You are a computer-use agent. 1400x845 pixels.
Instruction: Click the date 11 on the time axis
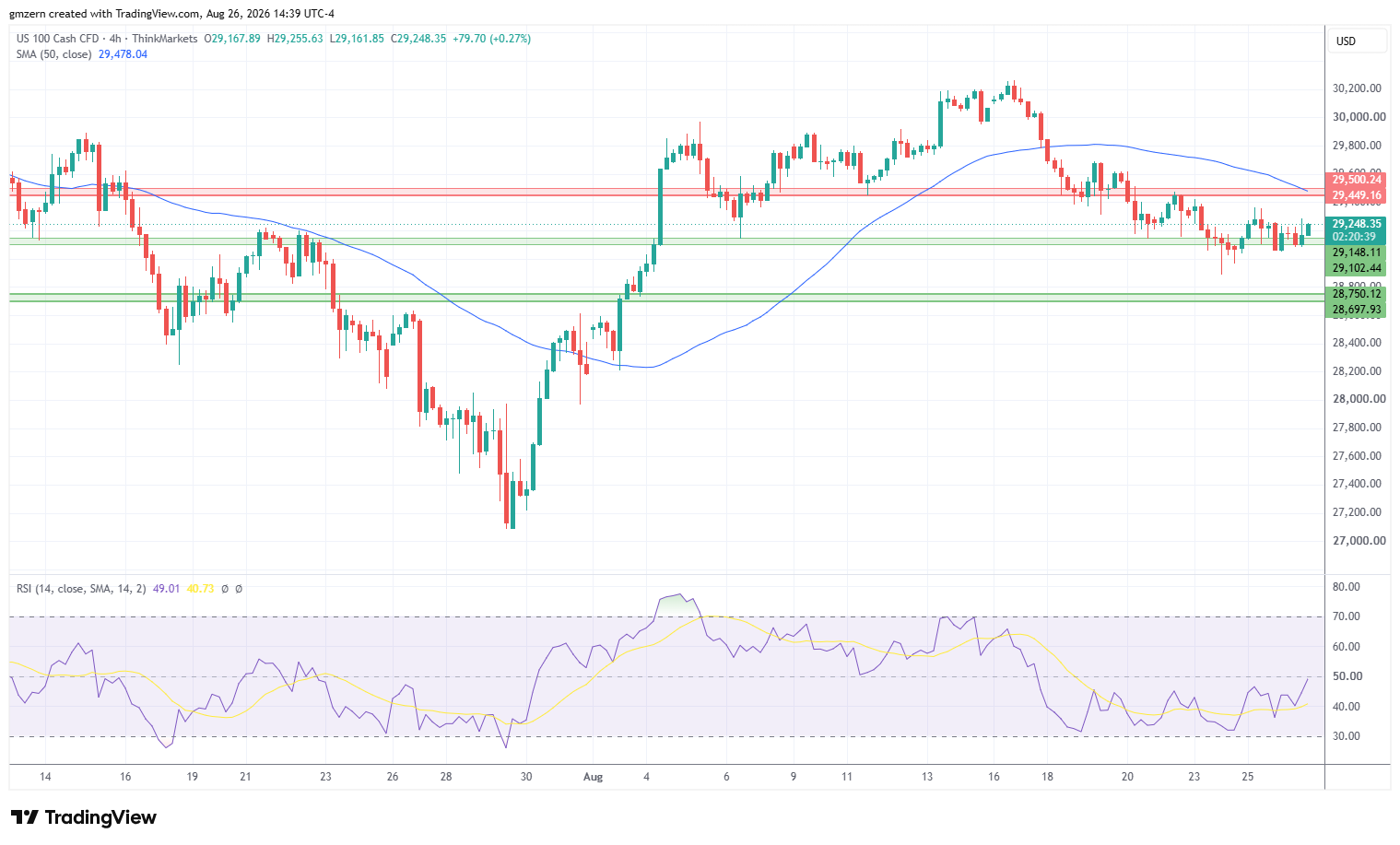coord(847,777)
